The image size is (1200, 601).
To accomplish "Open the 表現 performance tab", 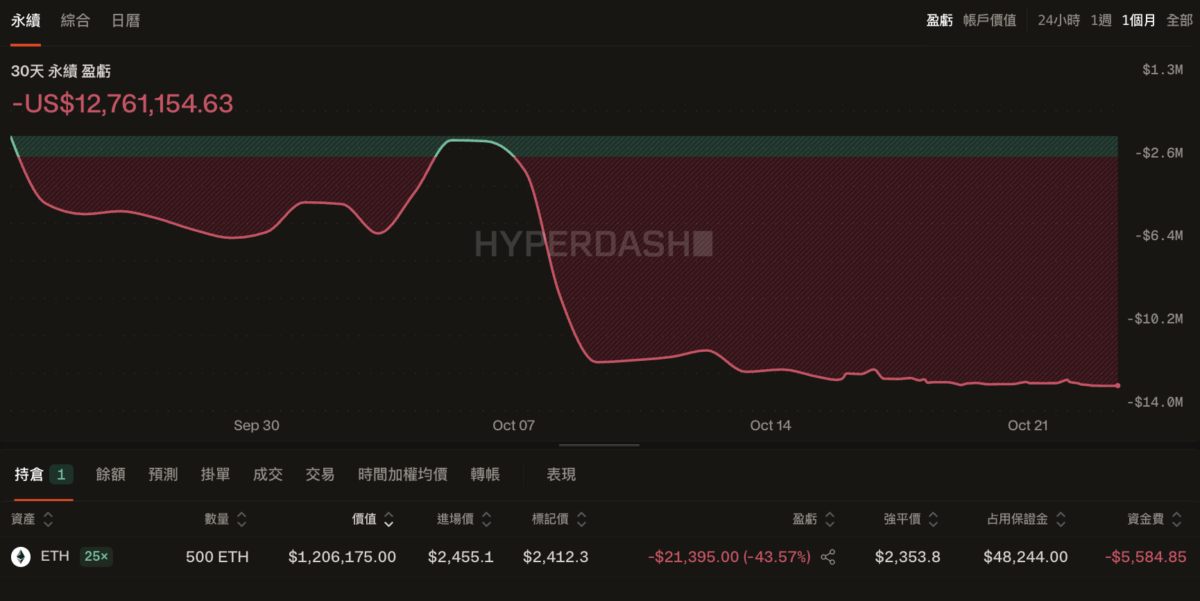I will tap(561, 475).
